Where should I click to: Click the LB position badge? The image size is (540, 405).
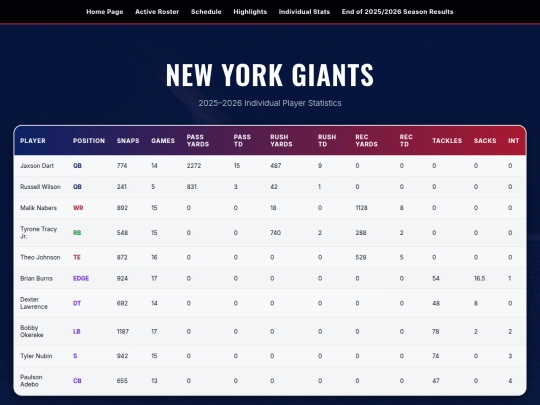pos(76,331)
